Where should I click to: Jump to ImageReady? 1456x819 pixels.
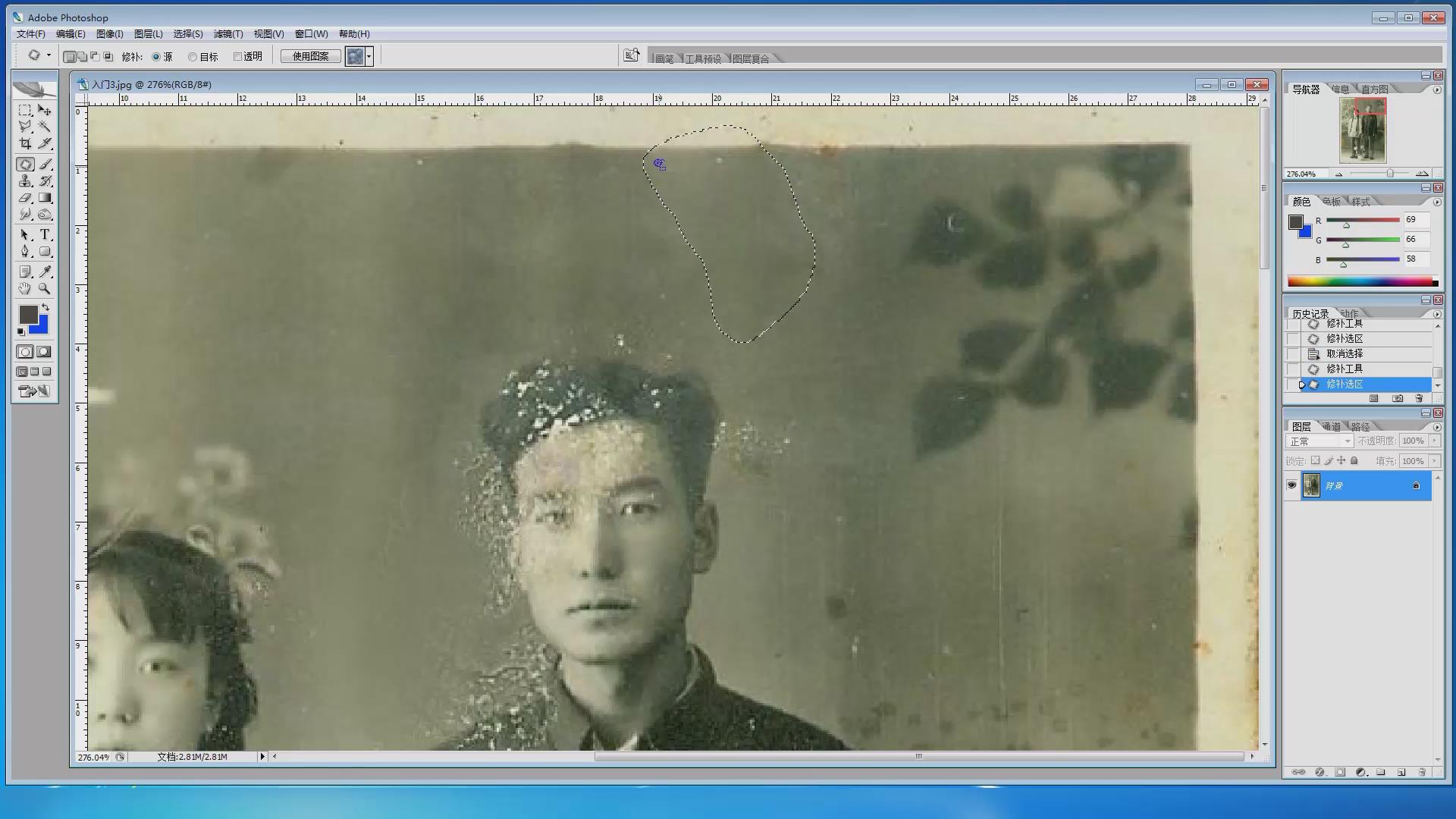34,391
